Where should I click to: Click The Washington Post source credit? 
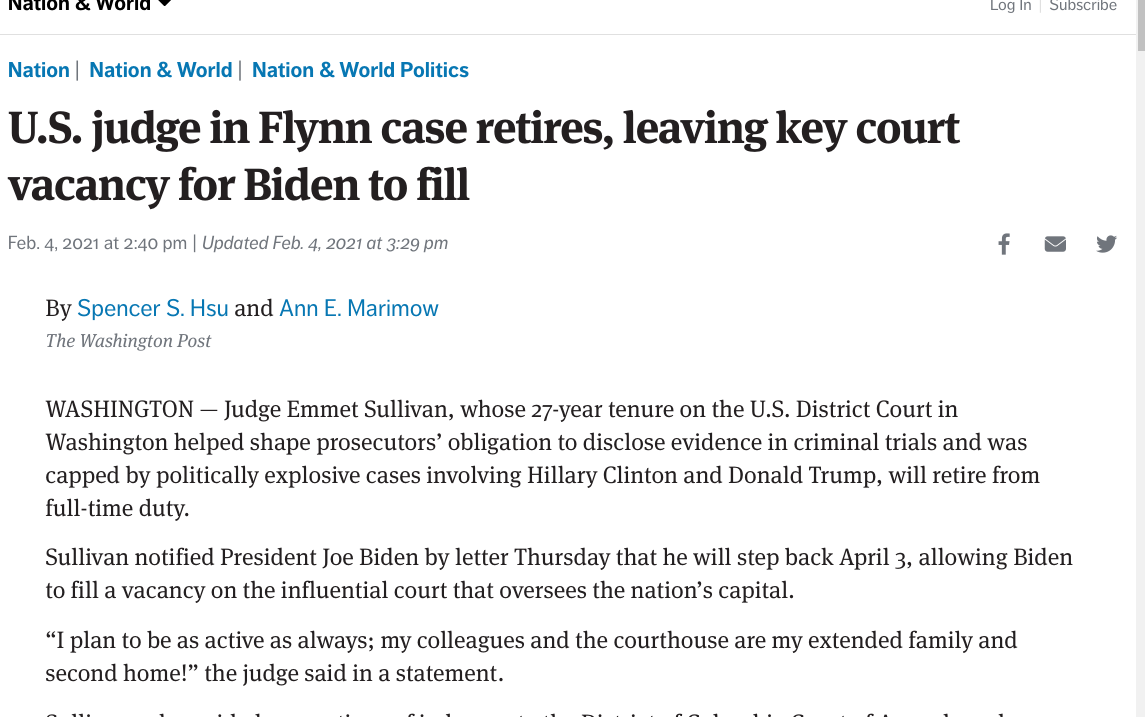point(128,341)
